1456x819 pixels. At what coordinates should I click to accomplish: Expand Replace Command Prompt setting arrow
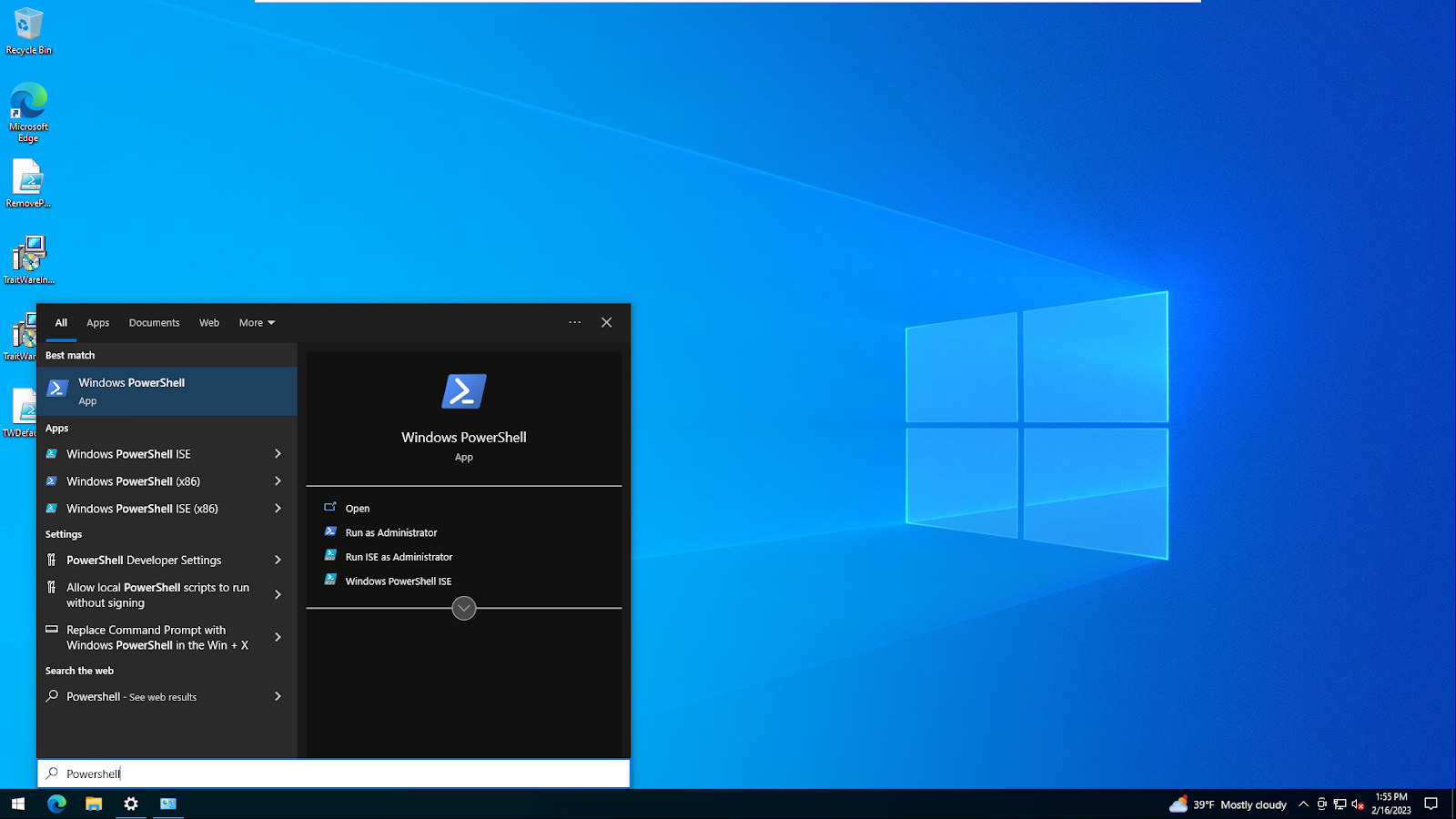278,637
